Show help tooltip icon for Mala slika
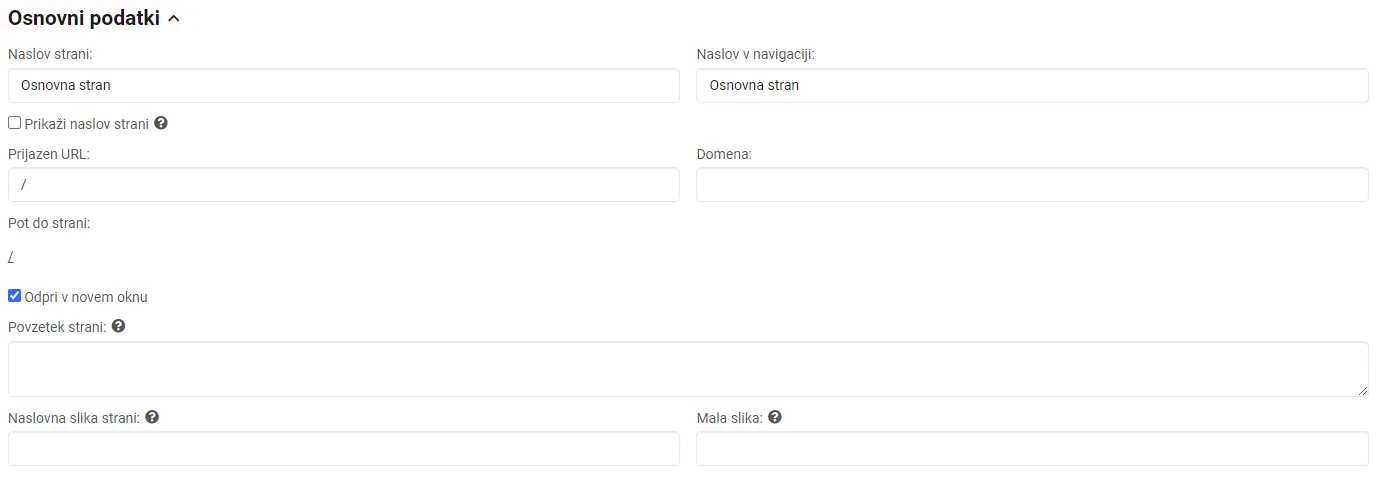The width and height of the screenshot is (1376, 478). click(775, 417)
